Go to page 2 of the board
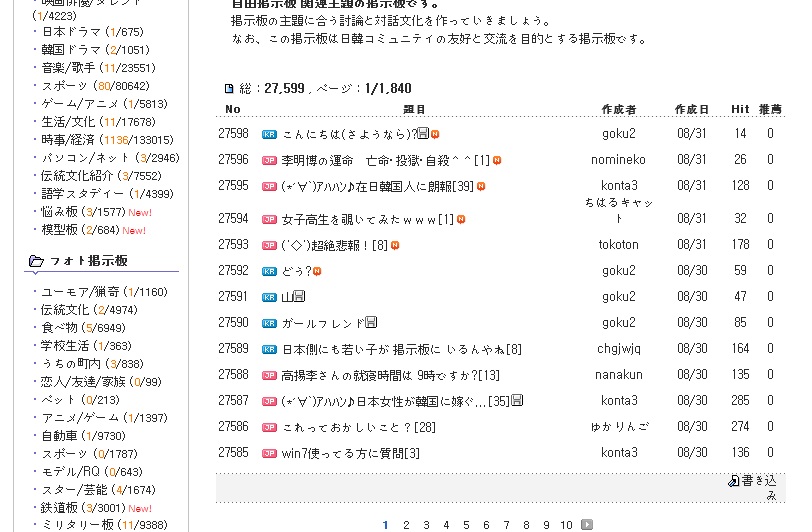This screenshot has width=812, height=532. [x=406, y=524]
